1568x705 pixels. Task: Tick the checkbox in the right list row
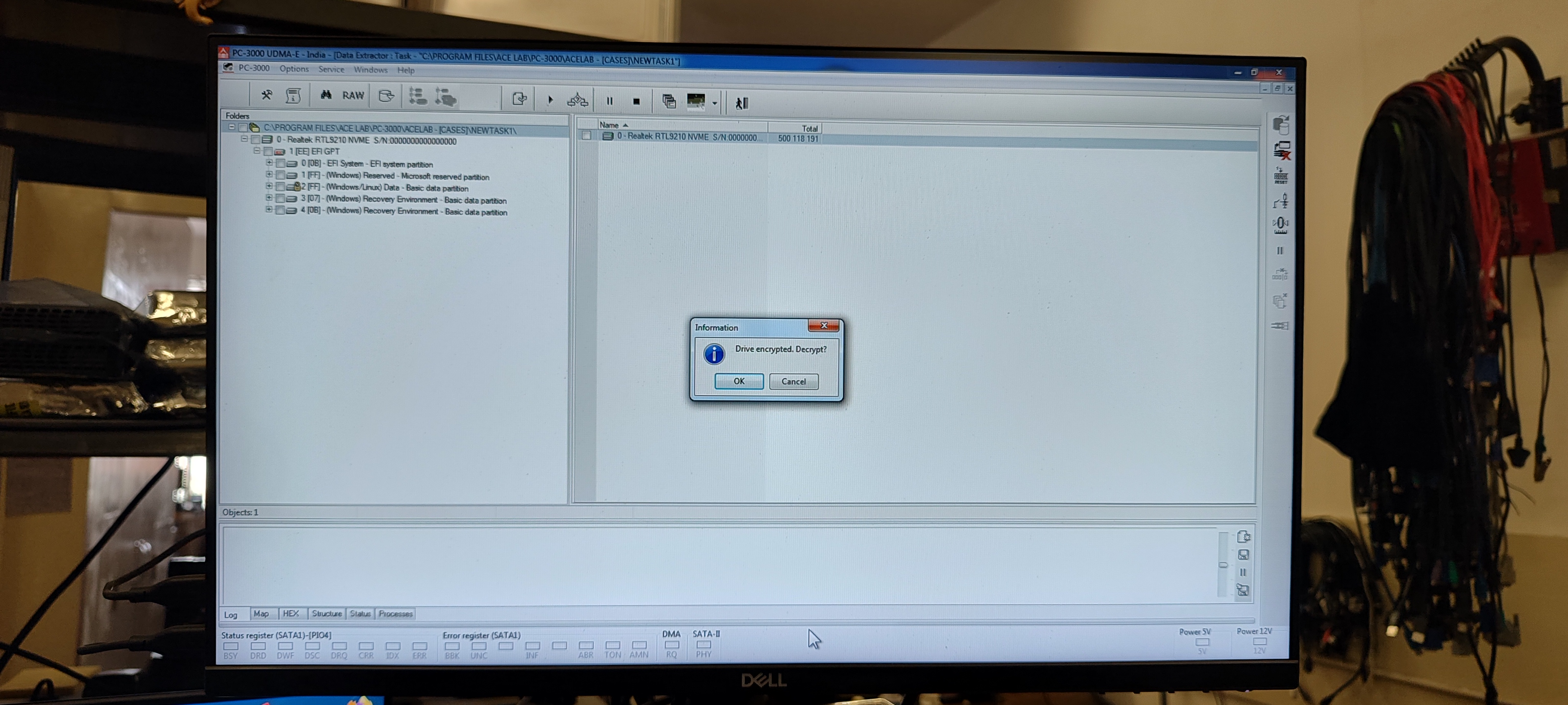pyautogui.click(x=586, y=136)
